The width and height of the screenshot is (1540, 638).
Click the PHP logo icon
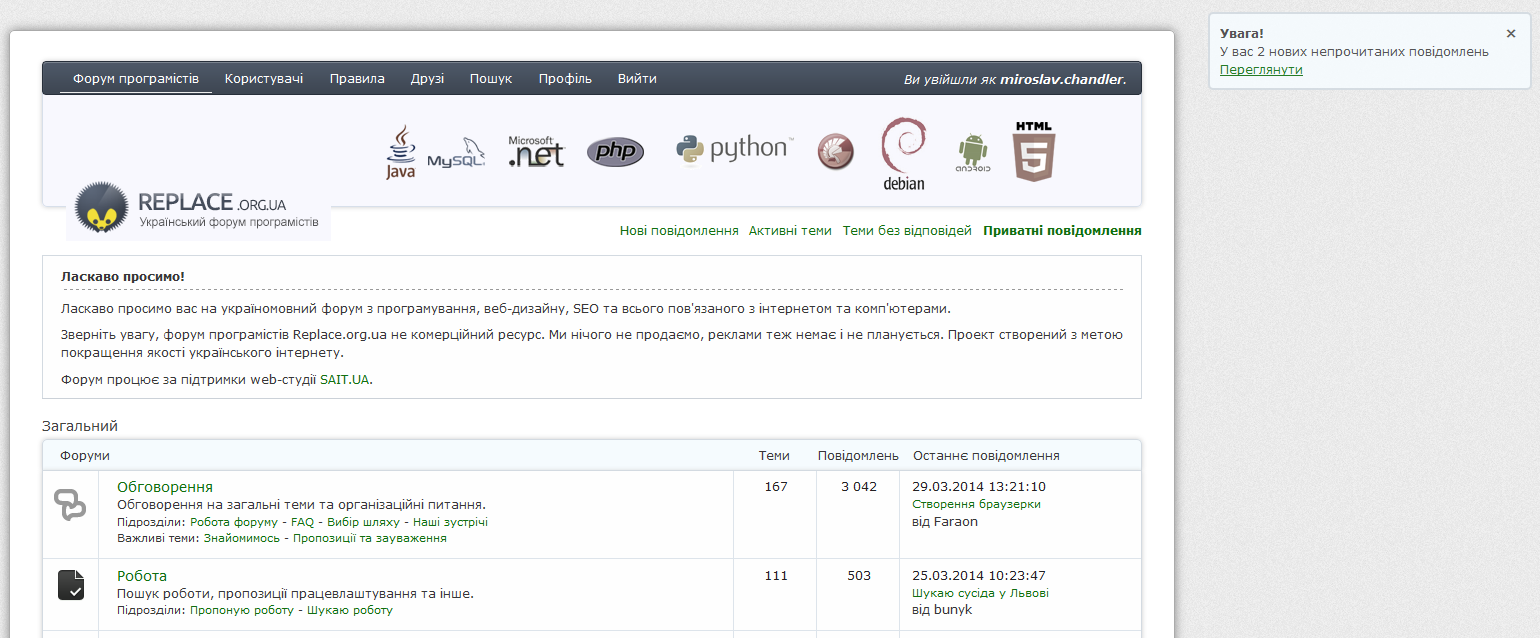[x=615, y=151]
